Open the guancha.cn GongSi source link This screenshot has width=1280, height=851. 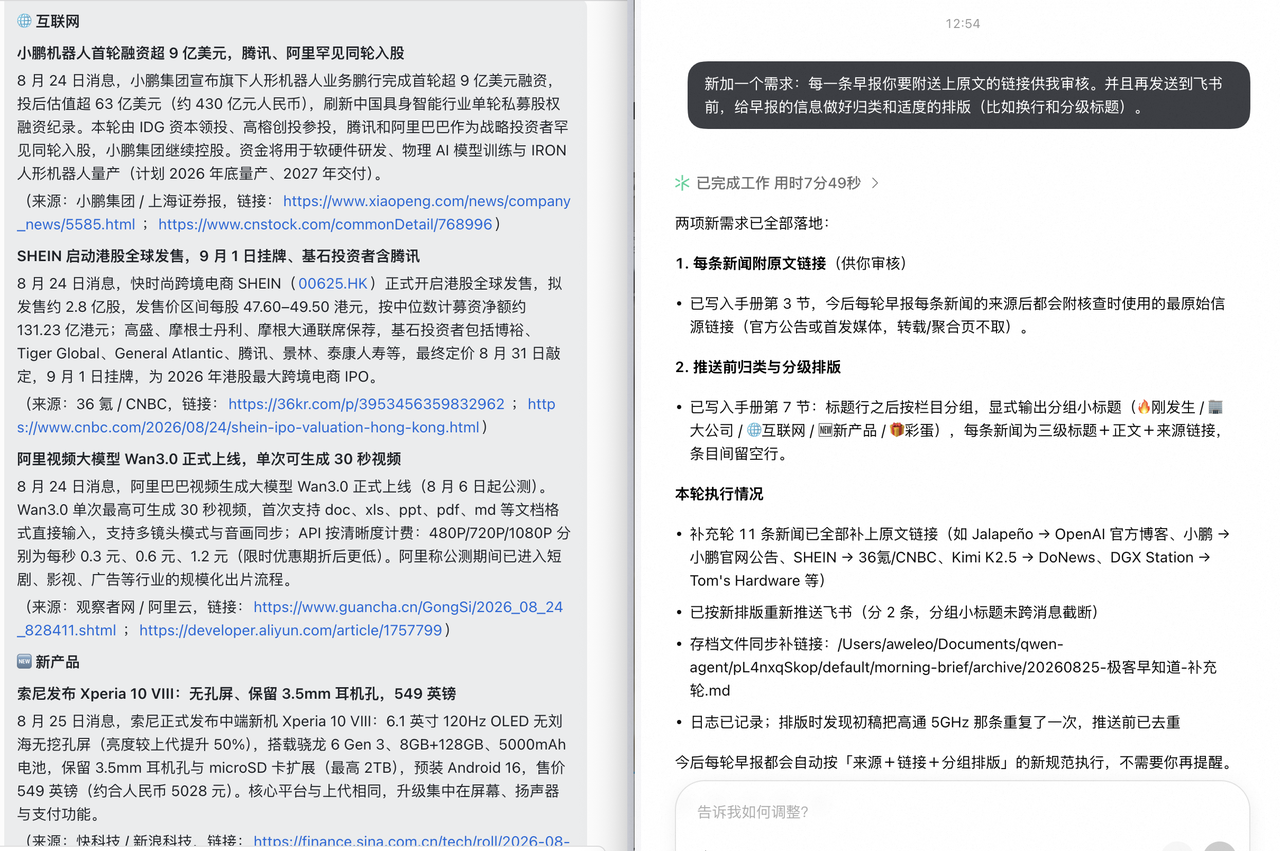290,618
